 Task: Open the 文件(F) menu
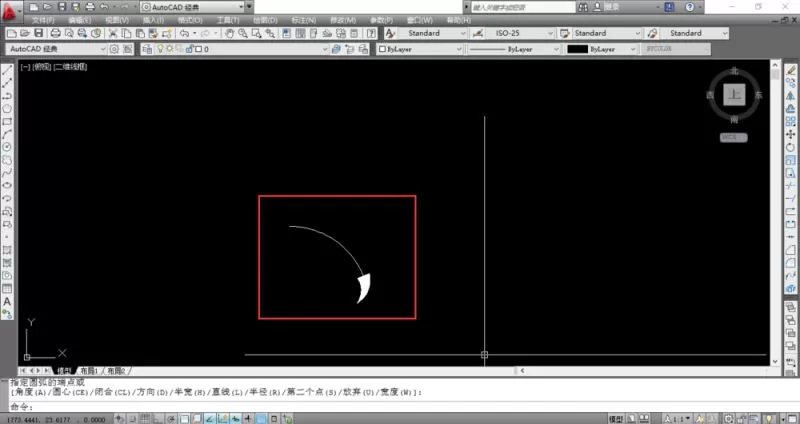[x=43, y=20]
